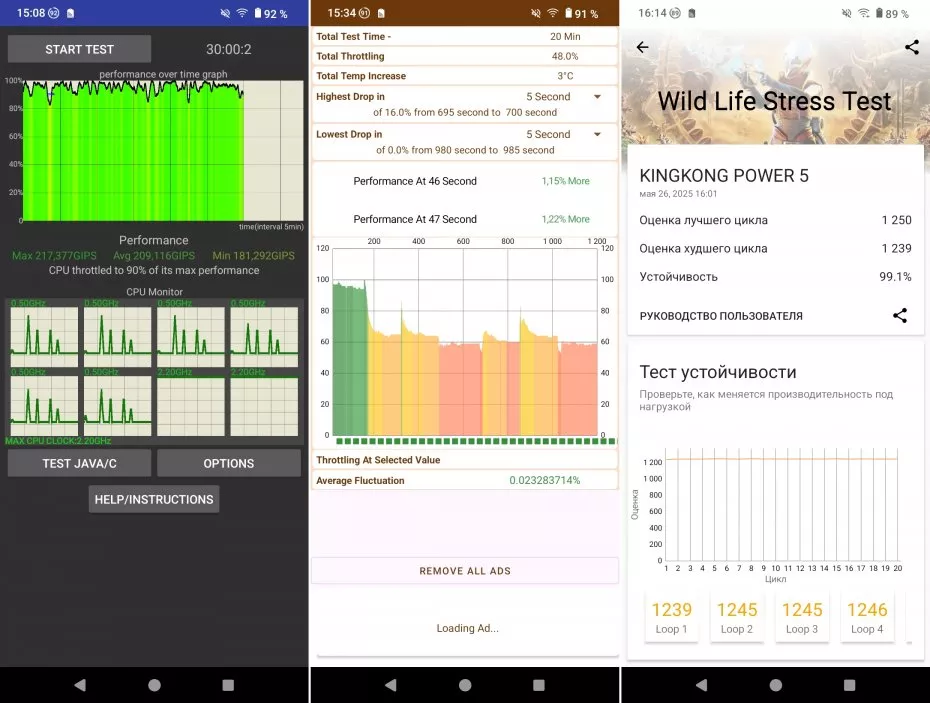
Task: Tap the TEST JAVA/C button
Action: (79, 463)
